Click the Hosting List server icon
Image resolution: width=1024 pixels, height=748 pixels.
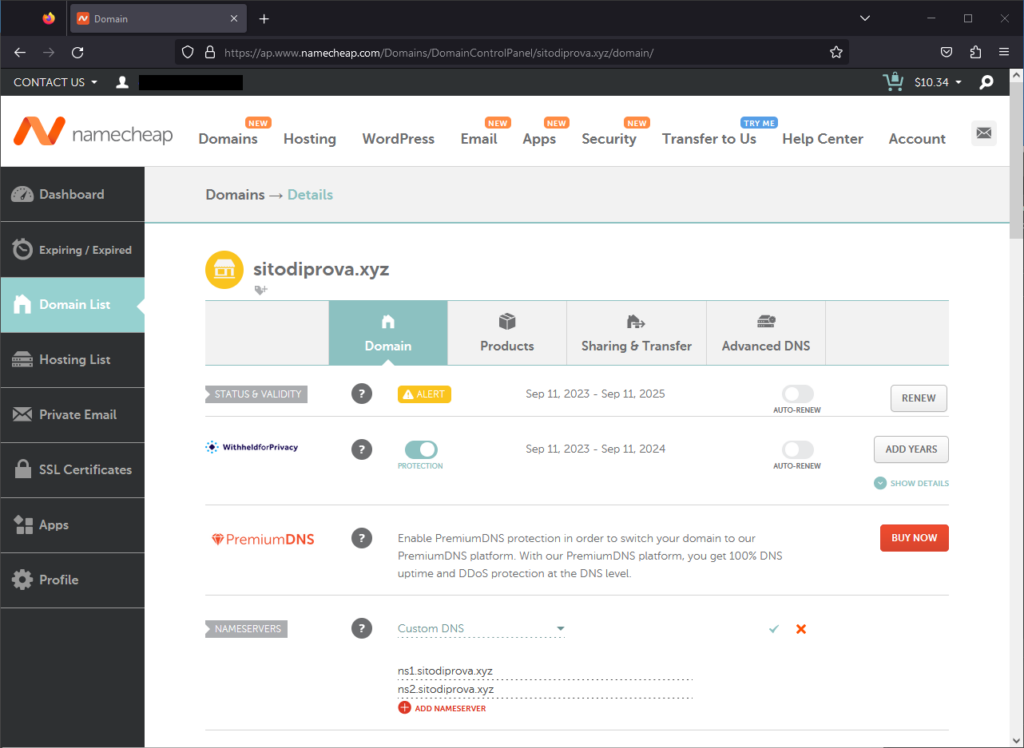(22, 359)
